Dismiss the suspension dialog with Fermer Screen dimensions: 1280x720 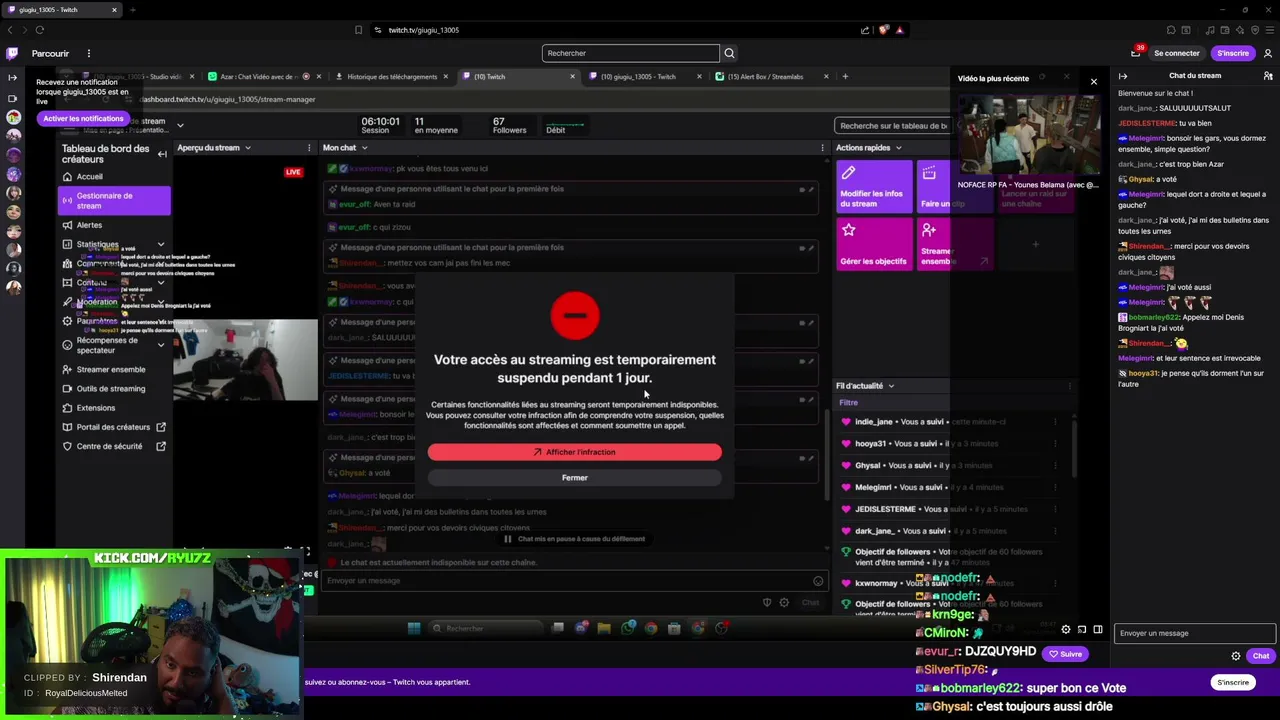(574, 478)
